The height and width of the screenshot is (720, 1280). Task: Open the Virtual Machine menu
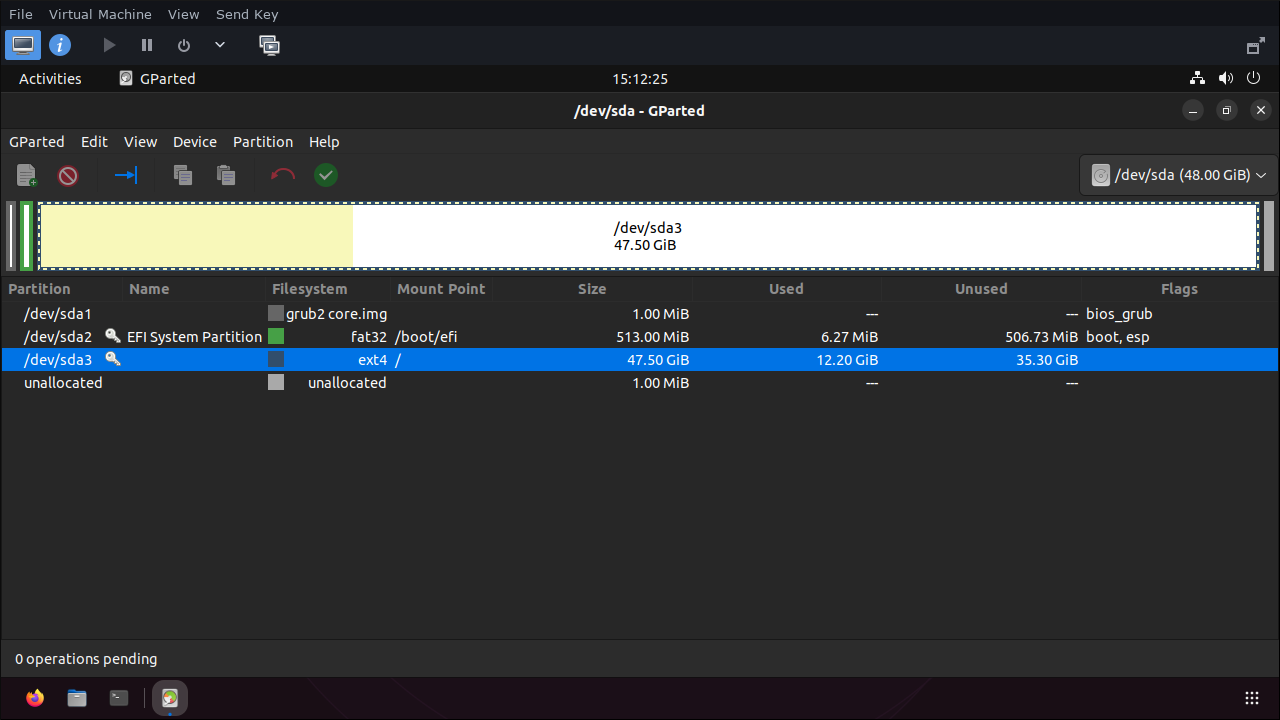coord(100,14)
